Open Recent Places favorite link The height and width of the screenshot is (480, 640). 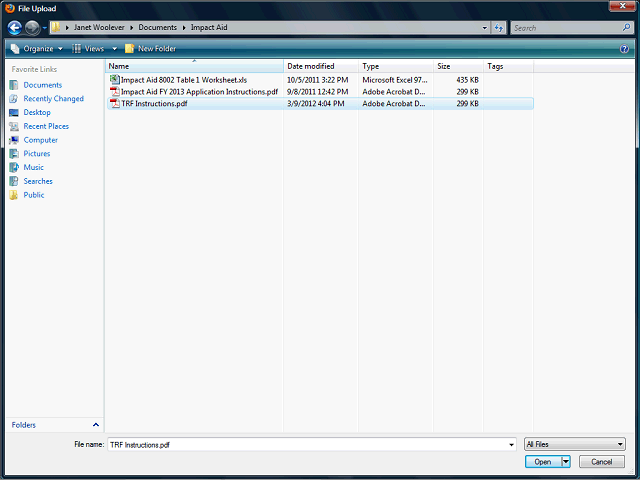(46, 126)
